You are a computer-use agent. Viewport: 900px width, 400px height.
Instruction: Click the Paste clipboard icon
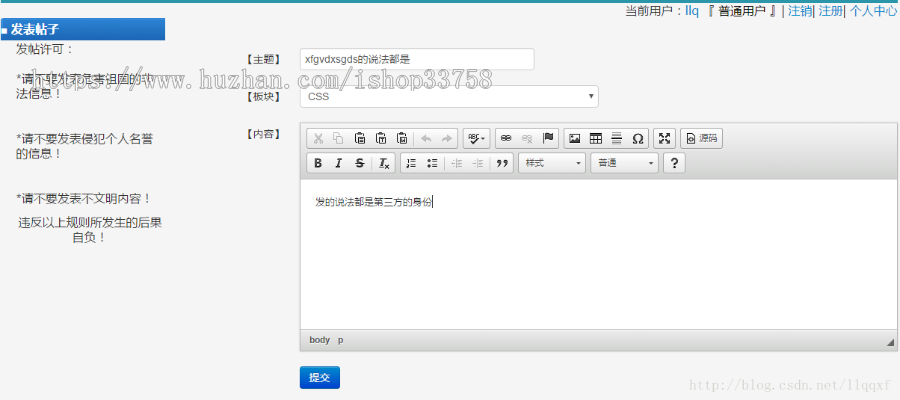(360, 138)
